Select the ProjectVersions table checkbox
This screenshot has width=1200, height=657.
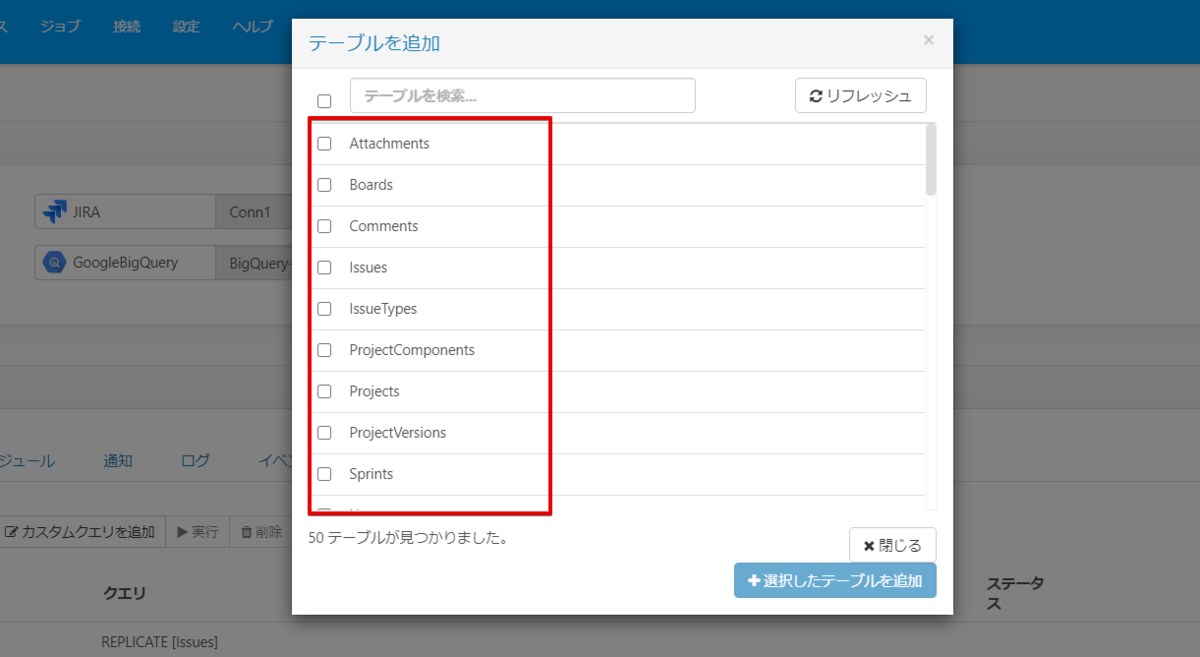(324, 433)
